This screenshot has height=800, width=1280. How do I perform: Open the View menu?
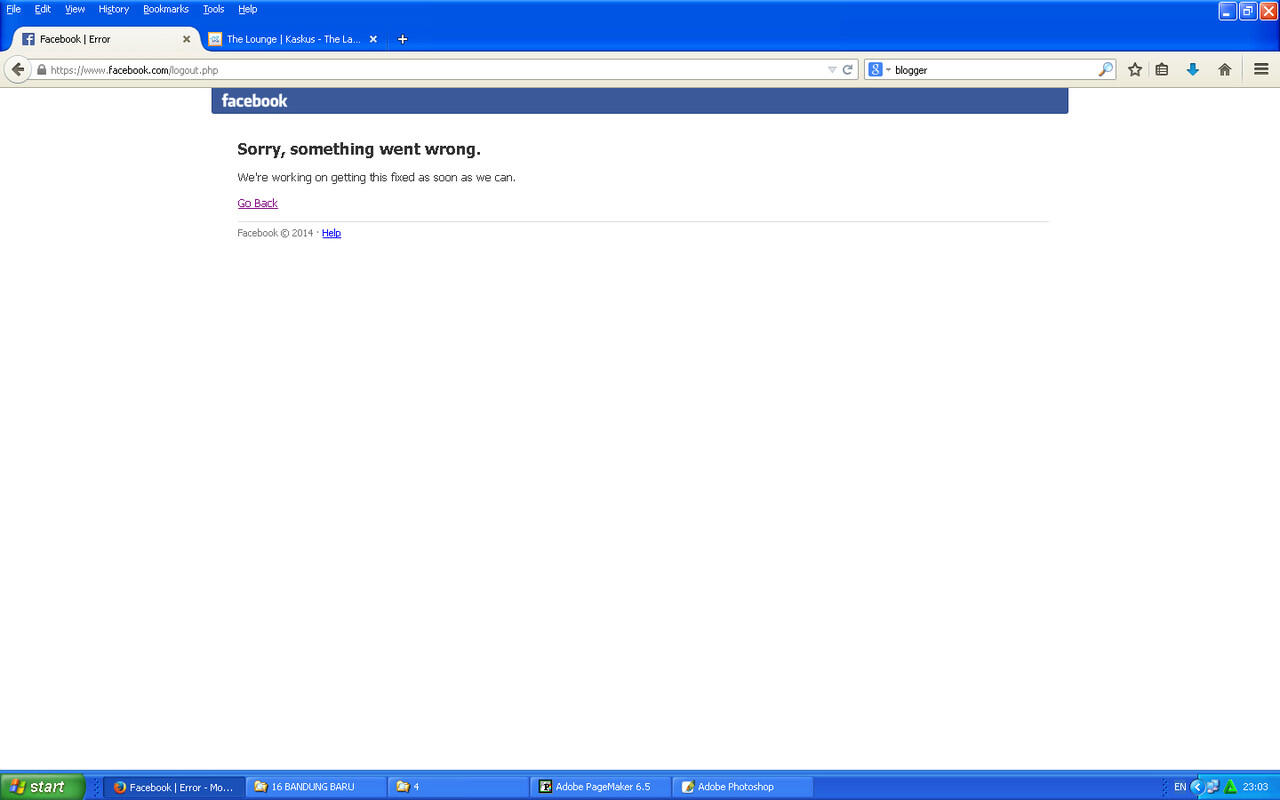(x=75, y=9)
